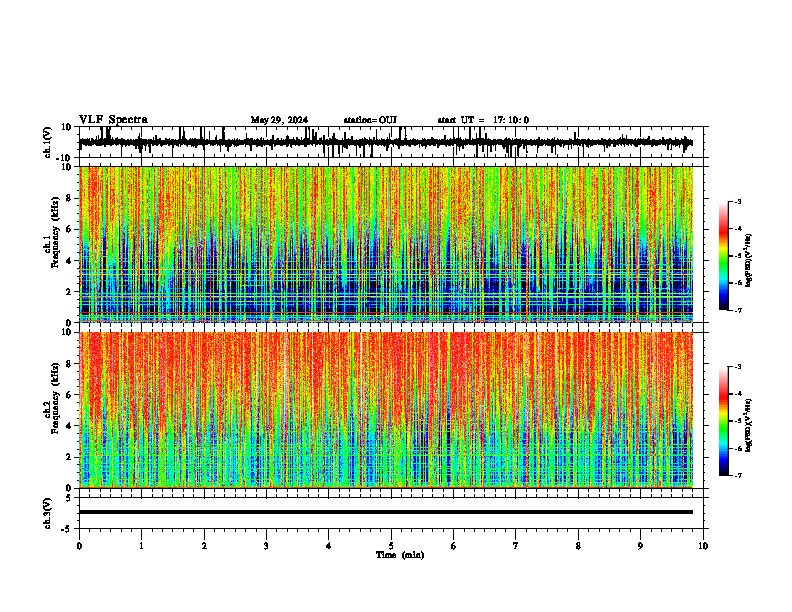This screenshot has height=612, width=792.
Task: Click time axis tick label 2
Action: point(204,545)
